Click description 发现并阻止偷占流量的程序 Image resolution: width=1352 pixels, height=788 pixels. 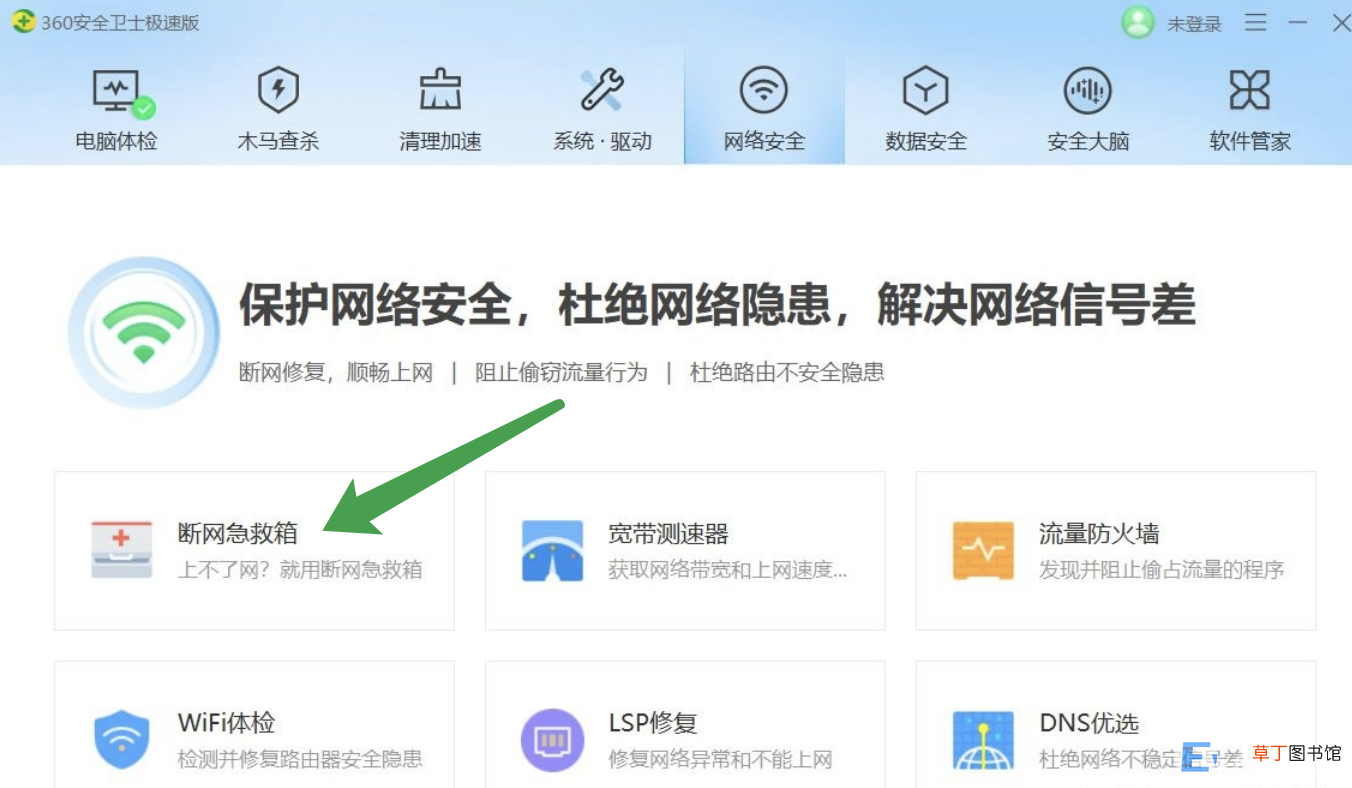(1162, 570)
